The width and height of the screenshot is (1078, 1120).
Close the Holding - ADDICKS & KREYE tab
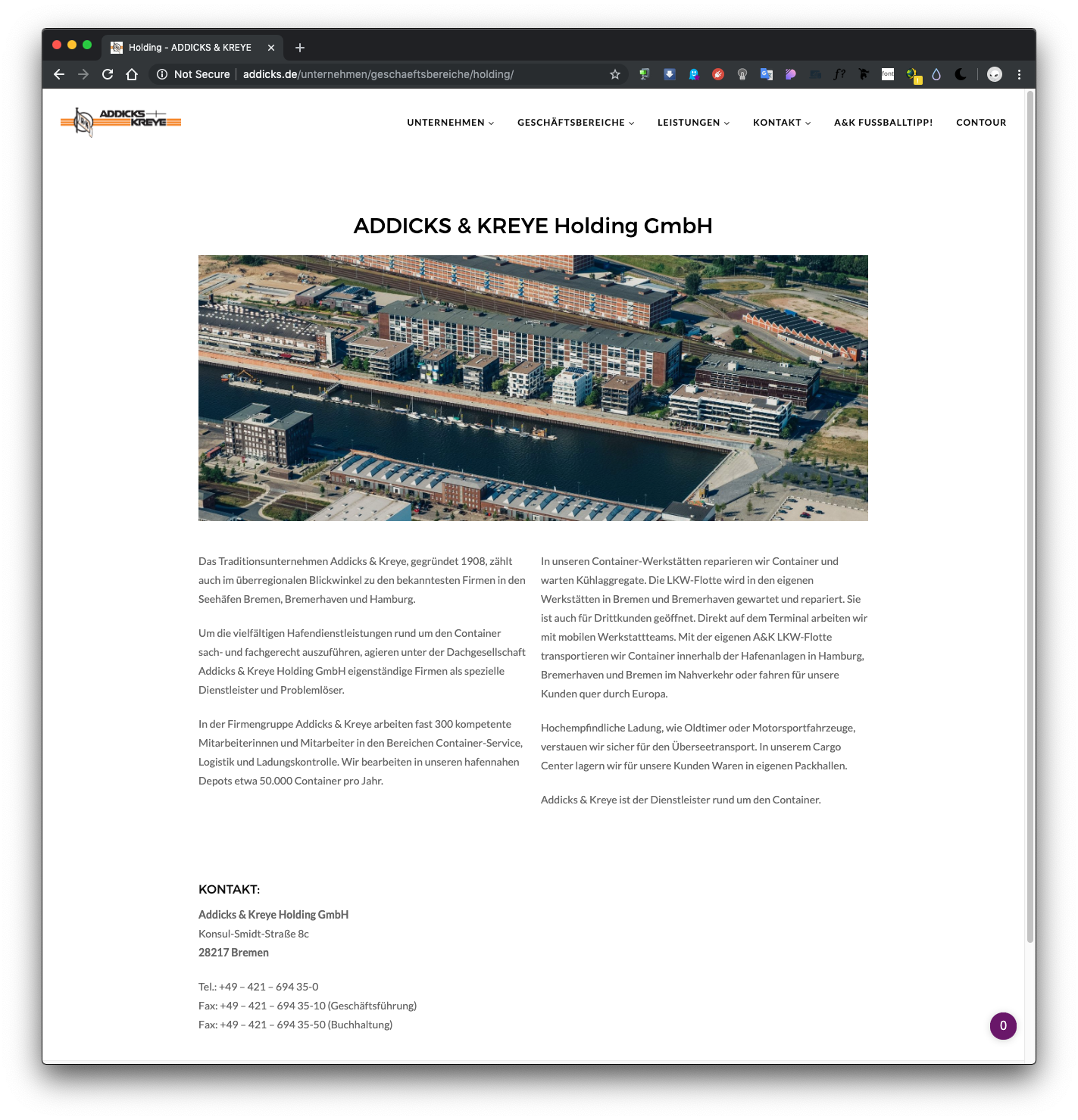[271, 48]
